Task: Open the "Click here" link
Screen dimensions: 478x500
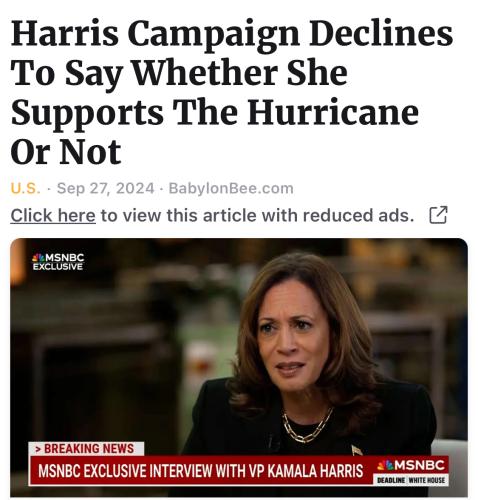Action: coord(53,215)
